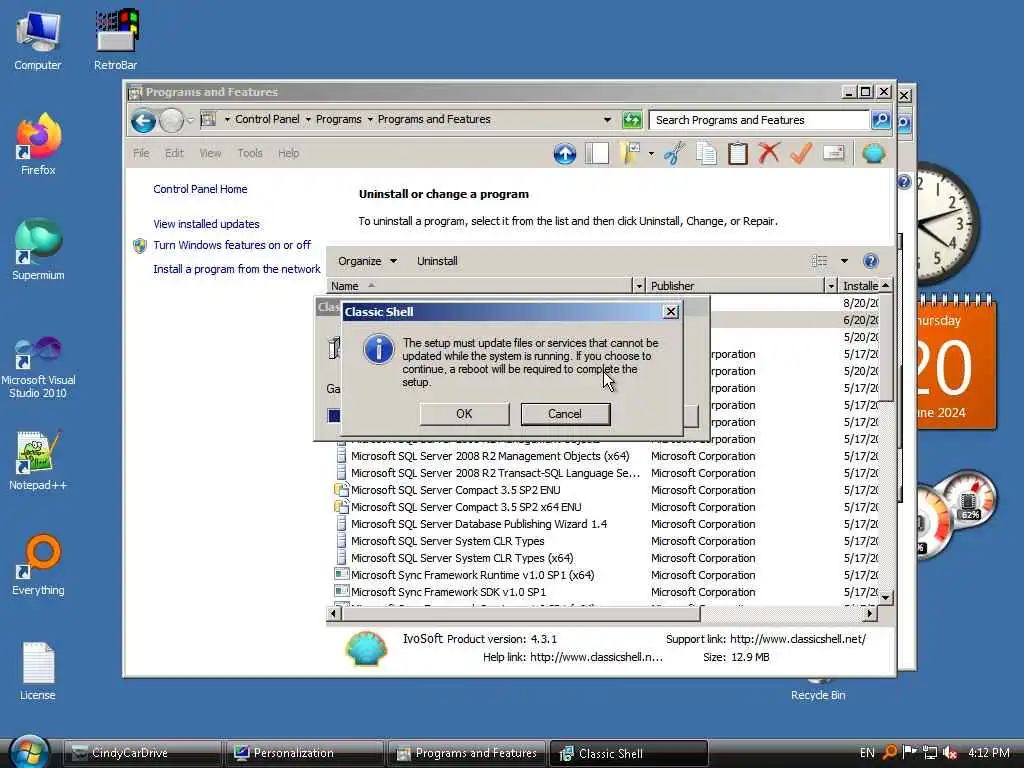The image size is (1024, 768).
Task: Click the Paste clipboard icon
Action: coord(738,153)
